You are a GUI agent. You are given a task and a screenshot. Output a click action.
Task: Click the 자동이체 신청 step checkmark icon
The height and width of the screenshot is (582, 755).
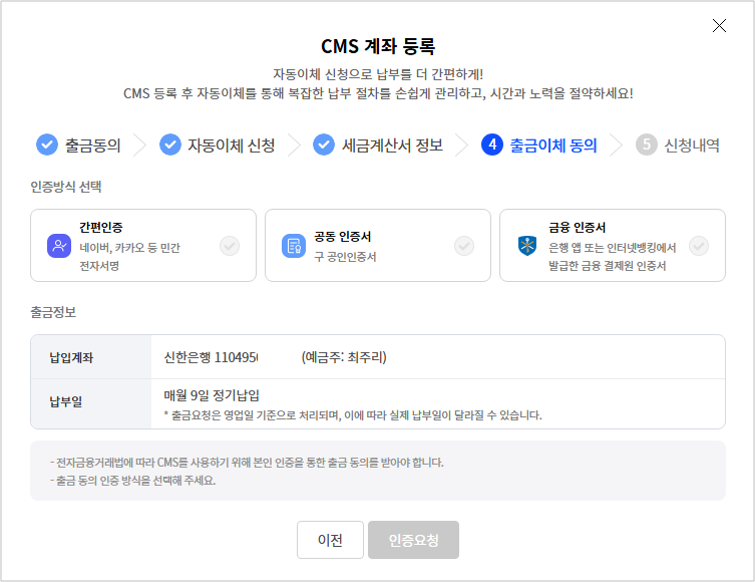coord(170,145)
